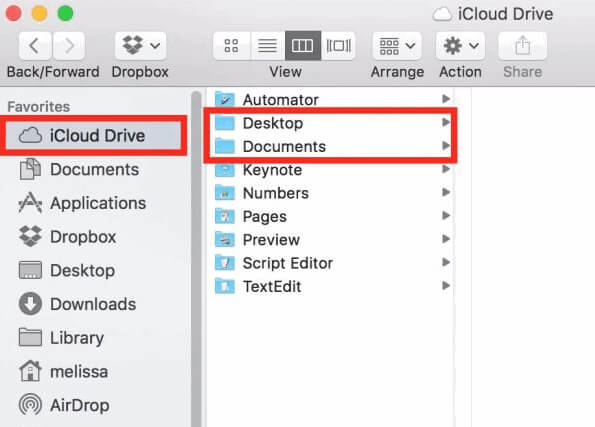
Task: Switch to icon view
Action: tap(231, 46)
